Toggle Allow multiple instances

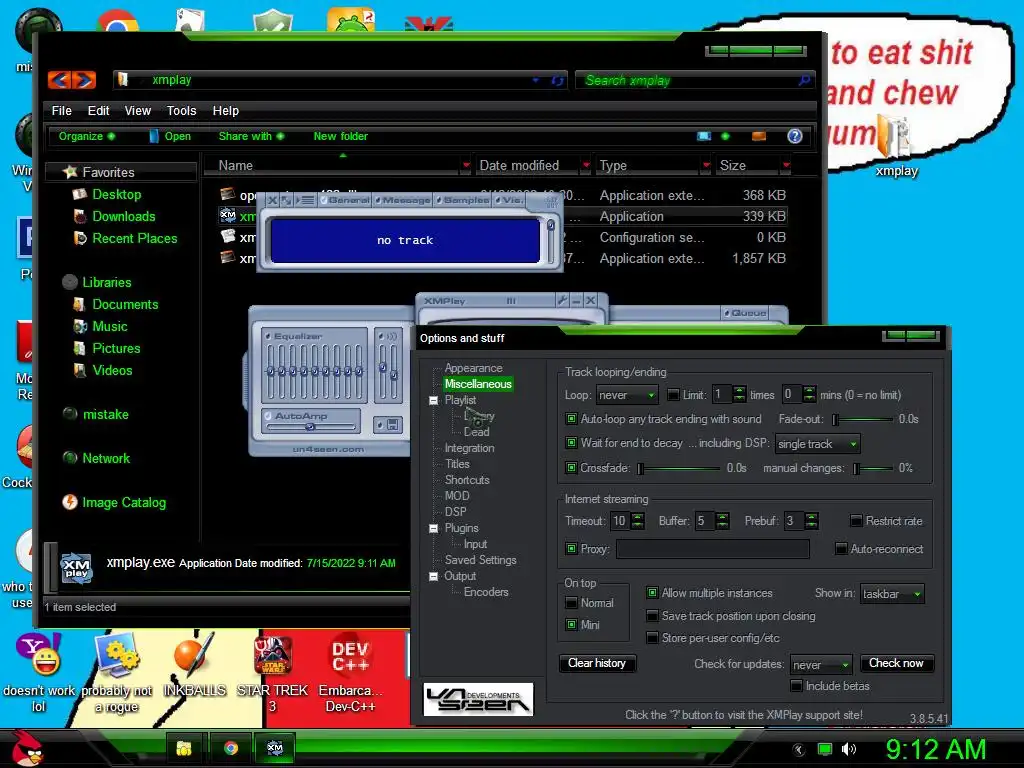(652, 592)
